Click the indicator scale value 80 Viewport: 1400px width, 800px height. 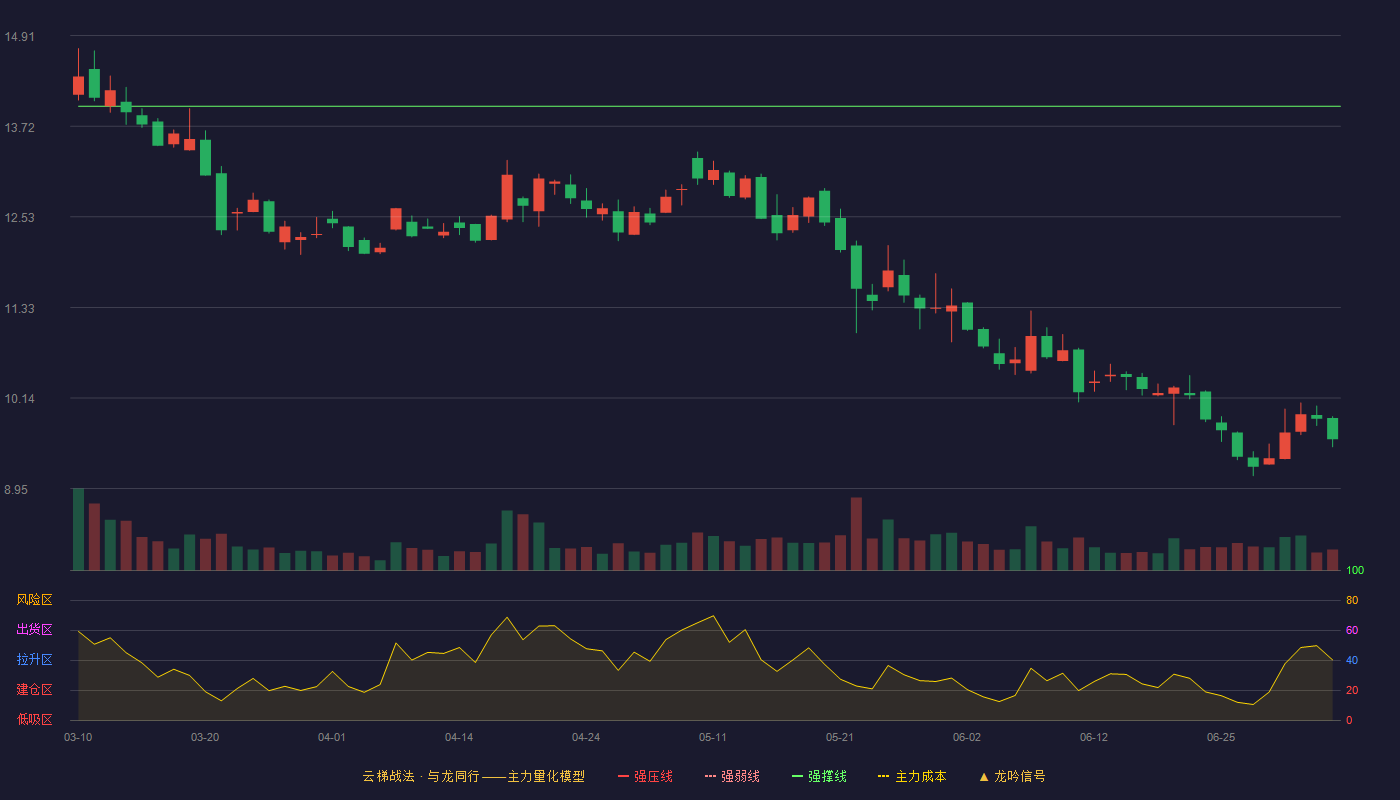[x=1352, y=600]
